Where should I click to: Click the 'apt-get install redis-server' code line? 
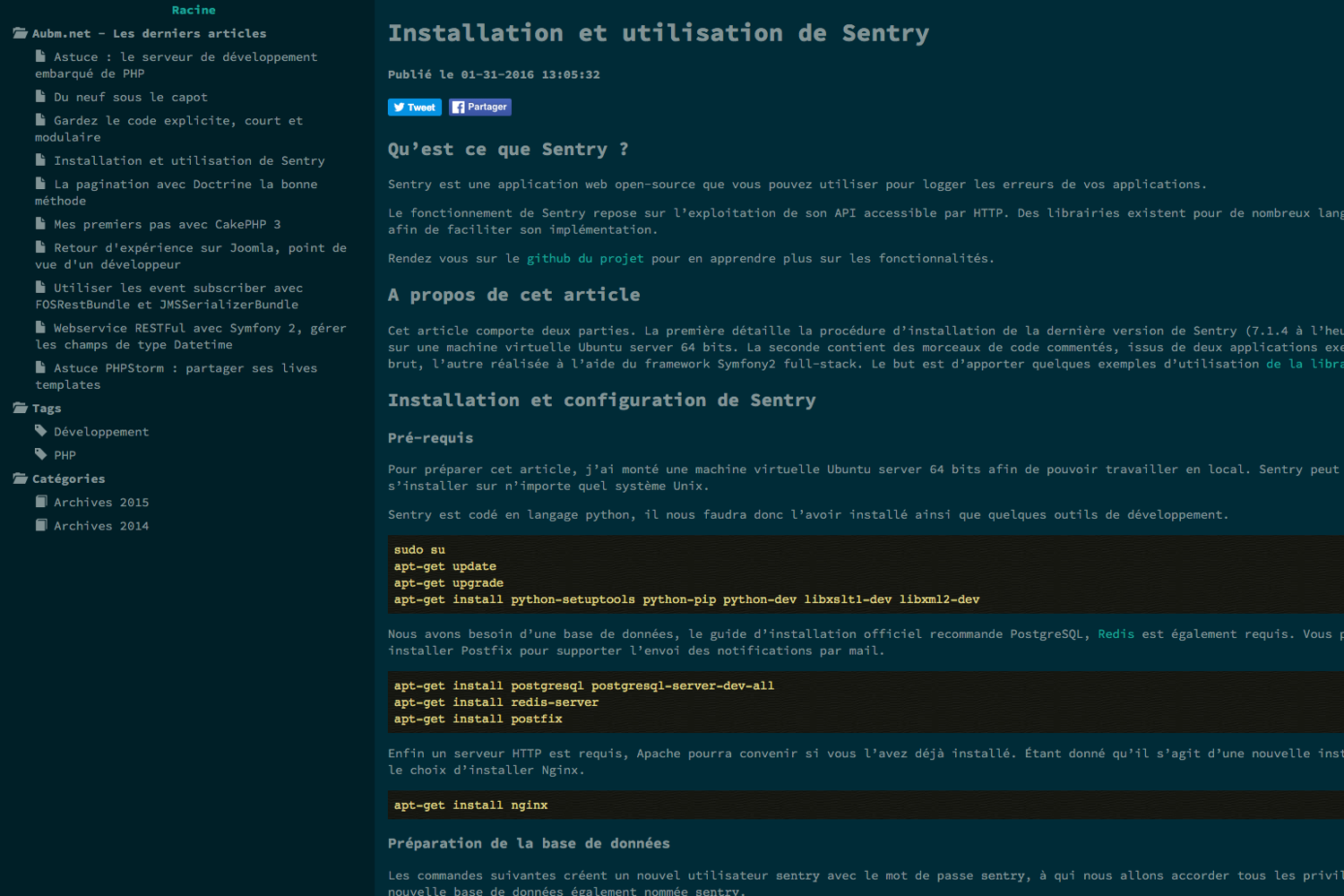(x=496, y=702)
